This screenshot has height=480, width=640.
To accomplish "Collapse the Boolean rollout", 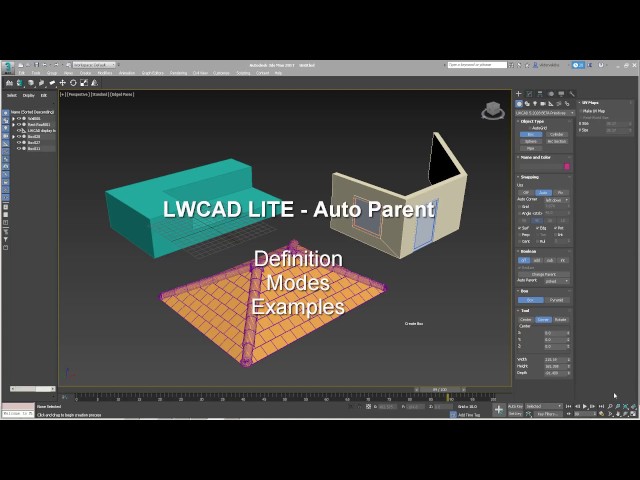I will coord(528,251).
